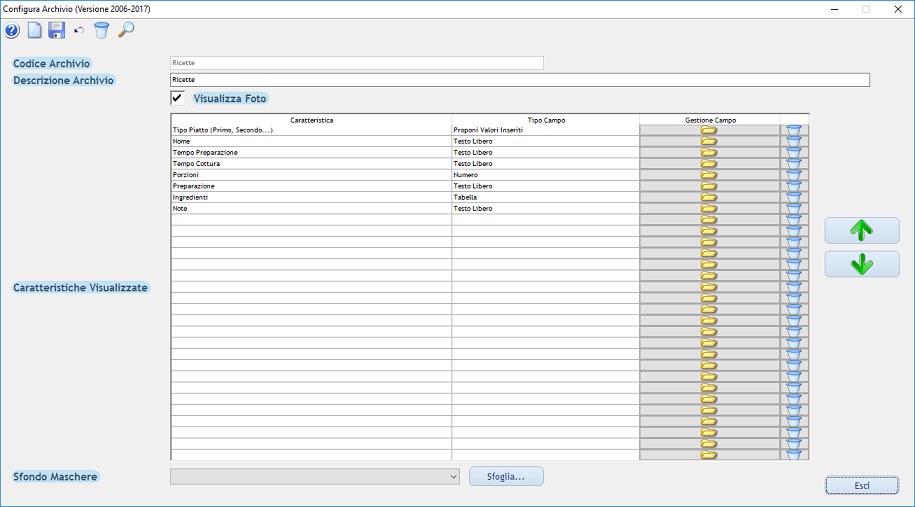
Task: Click the Visualizza Foto label
Action: pos(230,99)
